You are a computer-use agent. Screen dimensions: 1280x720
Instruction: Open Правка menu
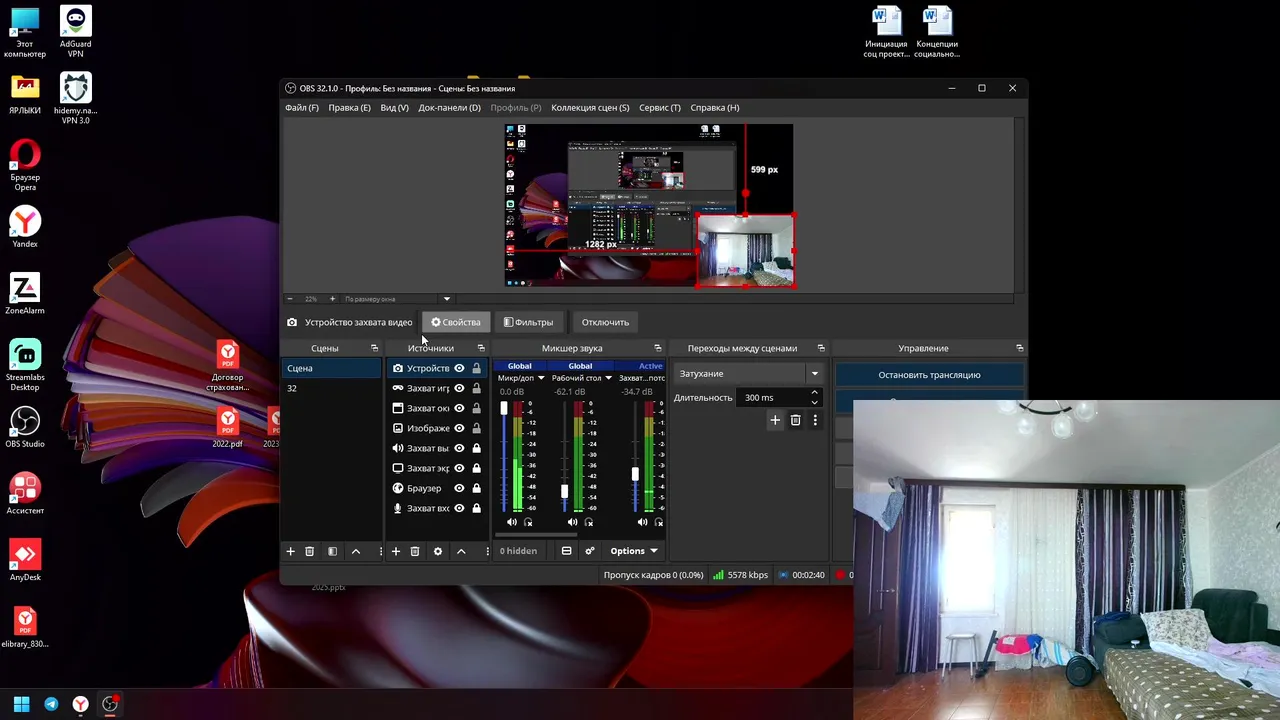(x=349, y=107)
